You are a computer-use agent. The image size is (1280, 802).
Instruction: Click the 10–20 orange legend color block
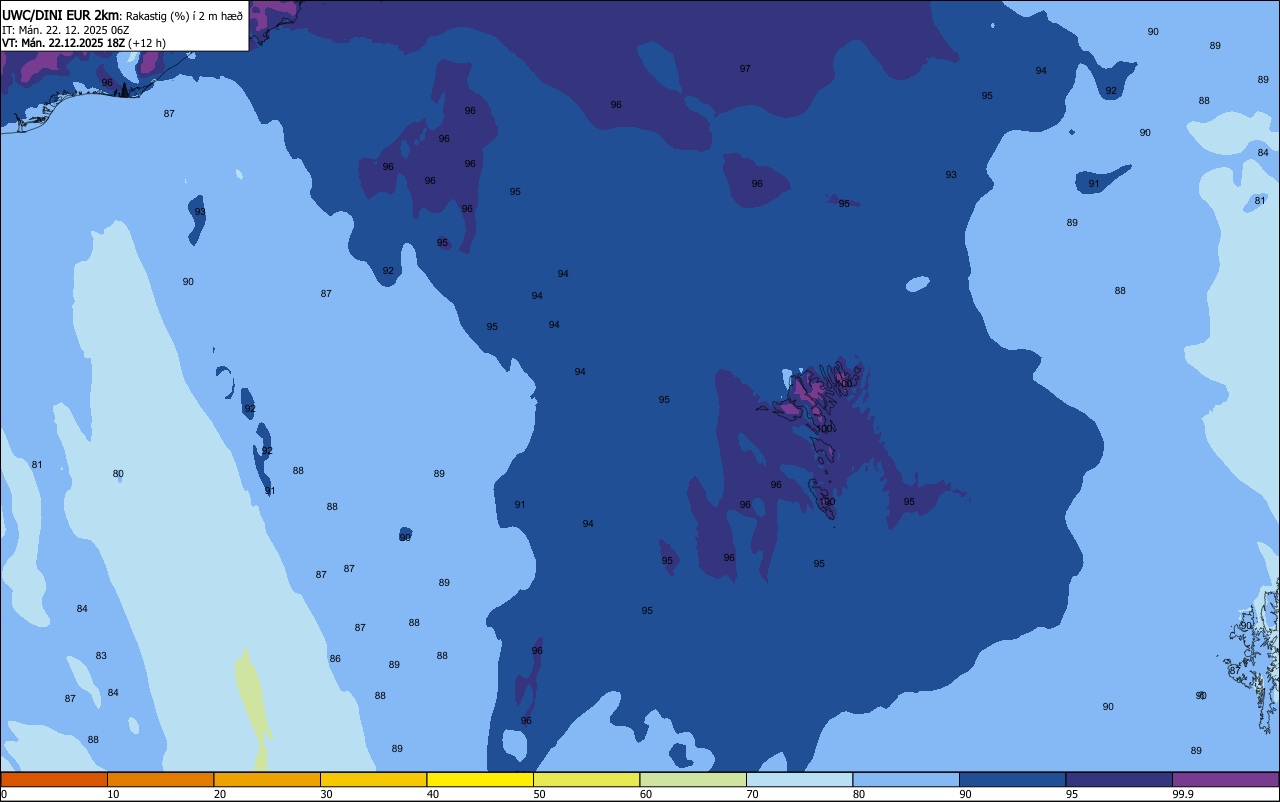160,779
